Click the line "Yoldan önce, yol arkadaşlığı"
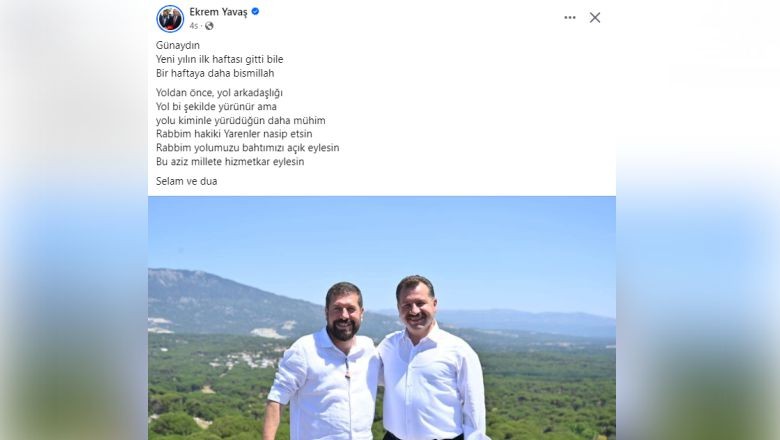 click(219, 92)
